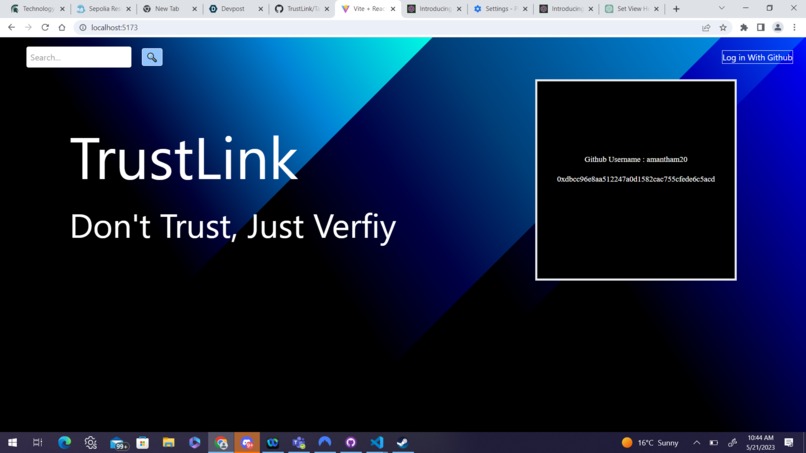View site information icon in address bar
Image resolution: width=806 pixels, height=453 pixels.
pos(82,27)
